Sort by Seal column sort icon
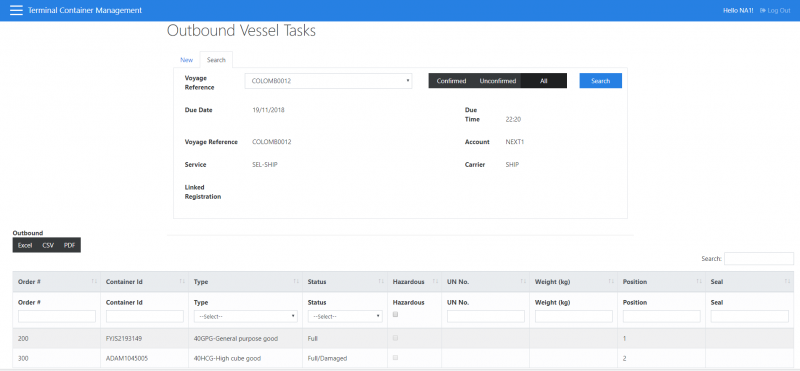 [787, 282]
